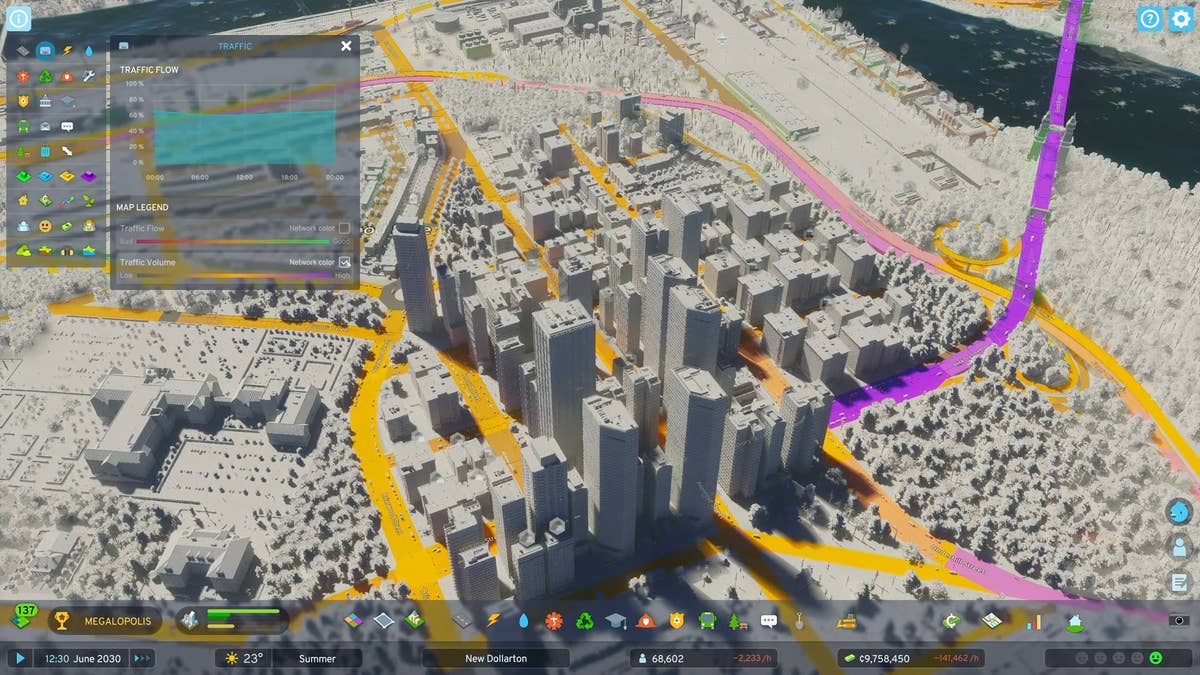Open the city Statistics chart icon
Screen dimensions: 1200x675
tap(1034, 621)
